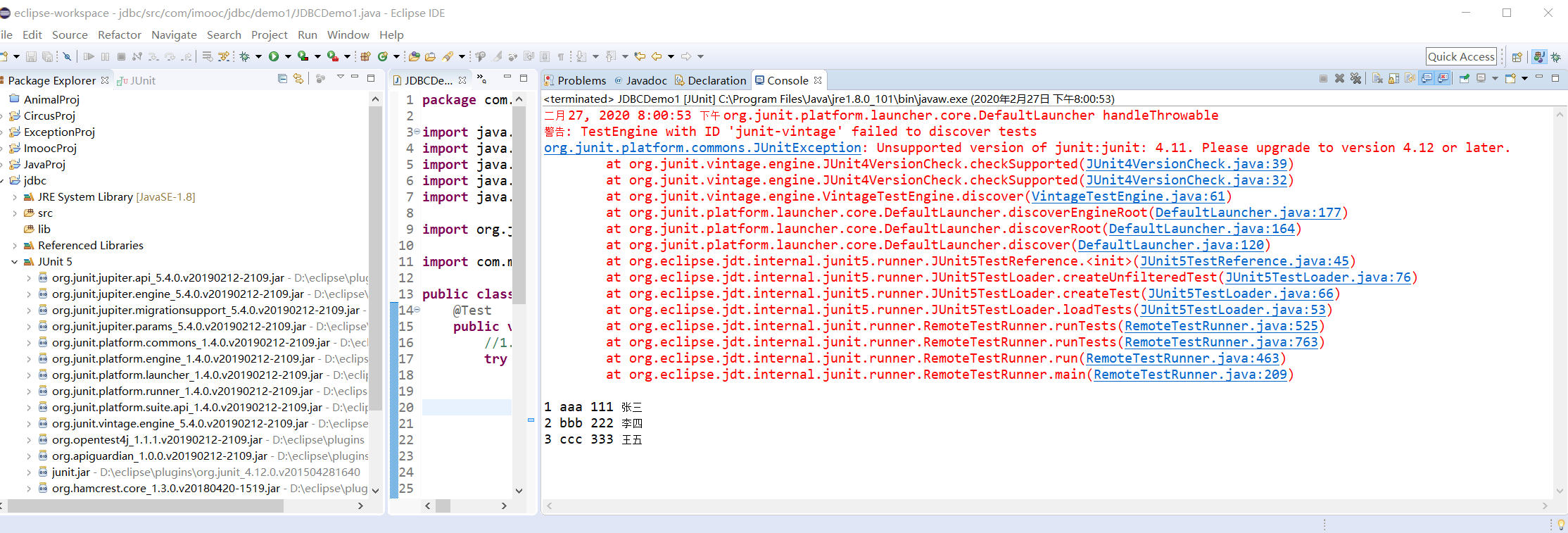This screenshot has height=533, width=1568.
Task: Toggle Show Whitespace Characters pilcrow
Action: (x=561, y=57)
